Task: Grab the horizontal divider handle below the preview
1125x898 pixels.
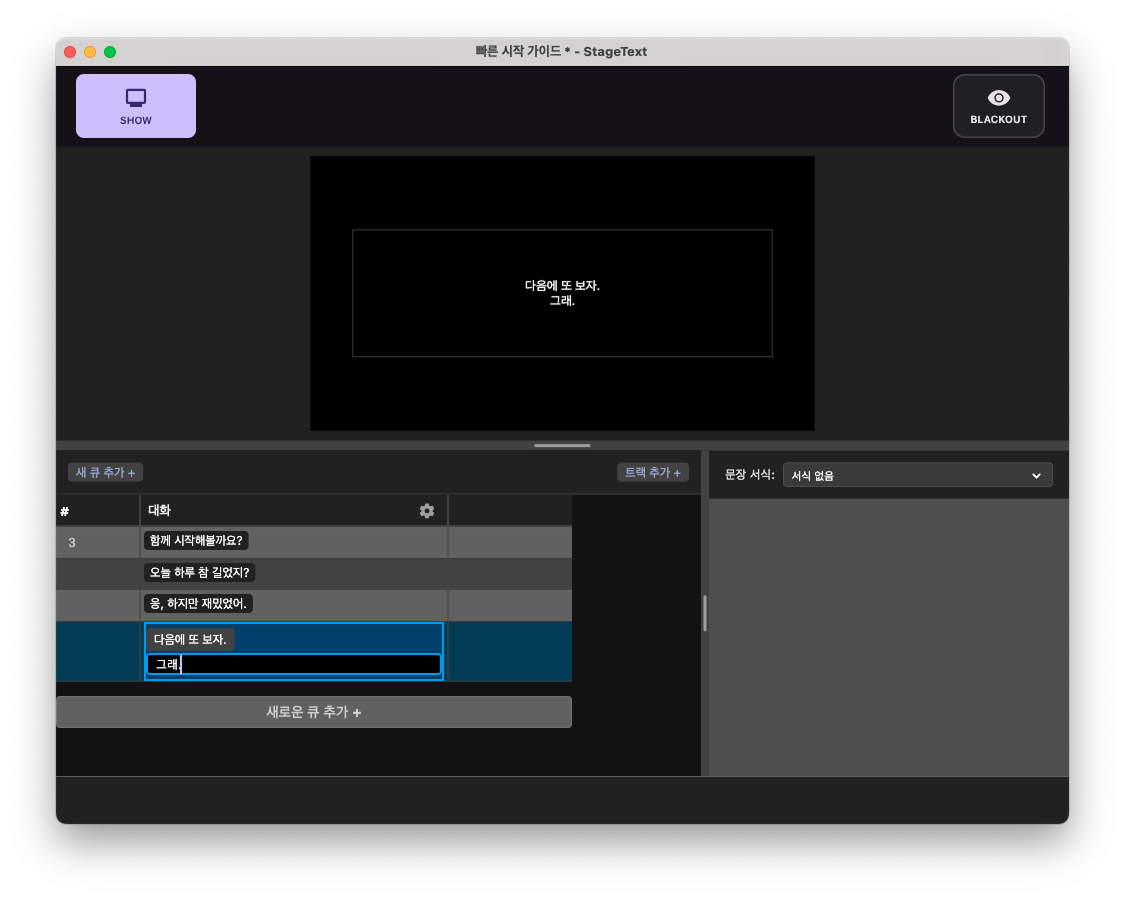Action: tap(562, 445)
